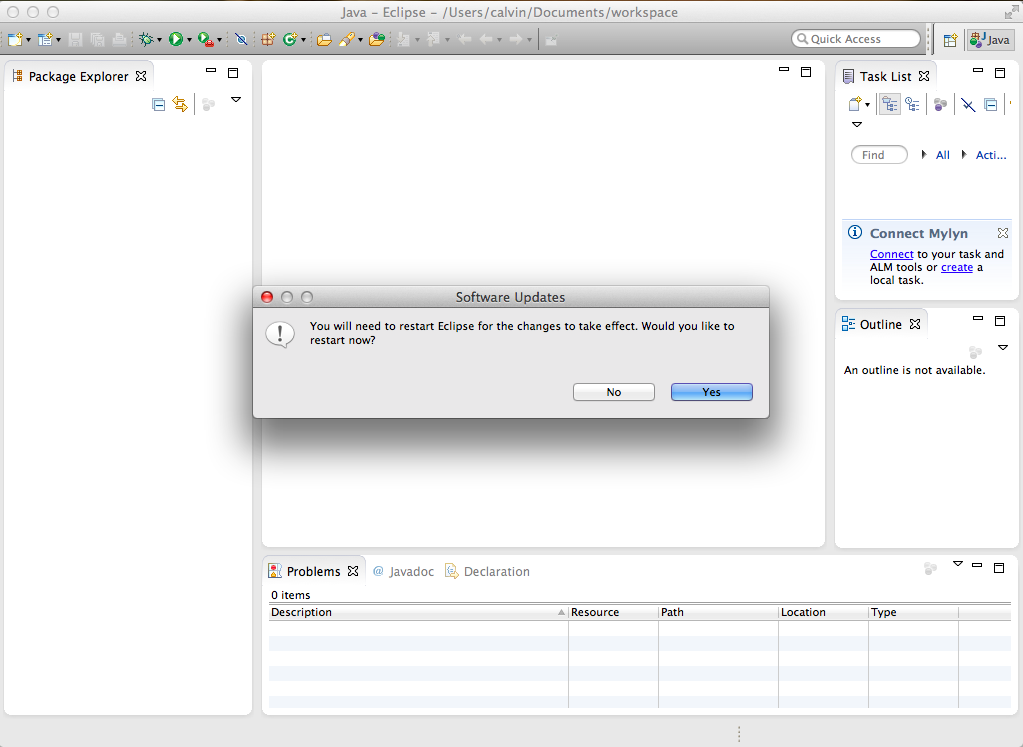
Task: Toggle Skip All Breakpoints in main toolbar
Action: click(241, 40)
